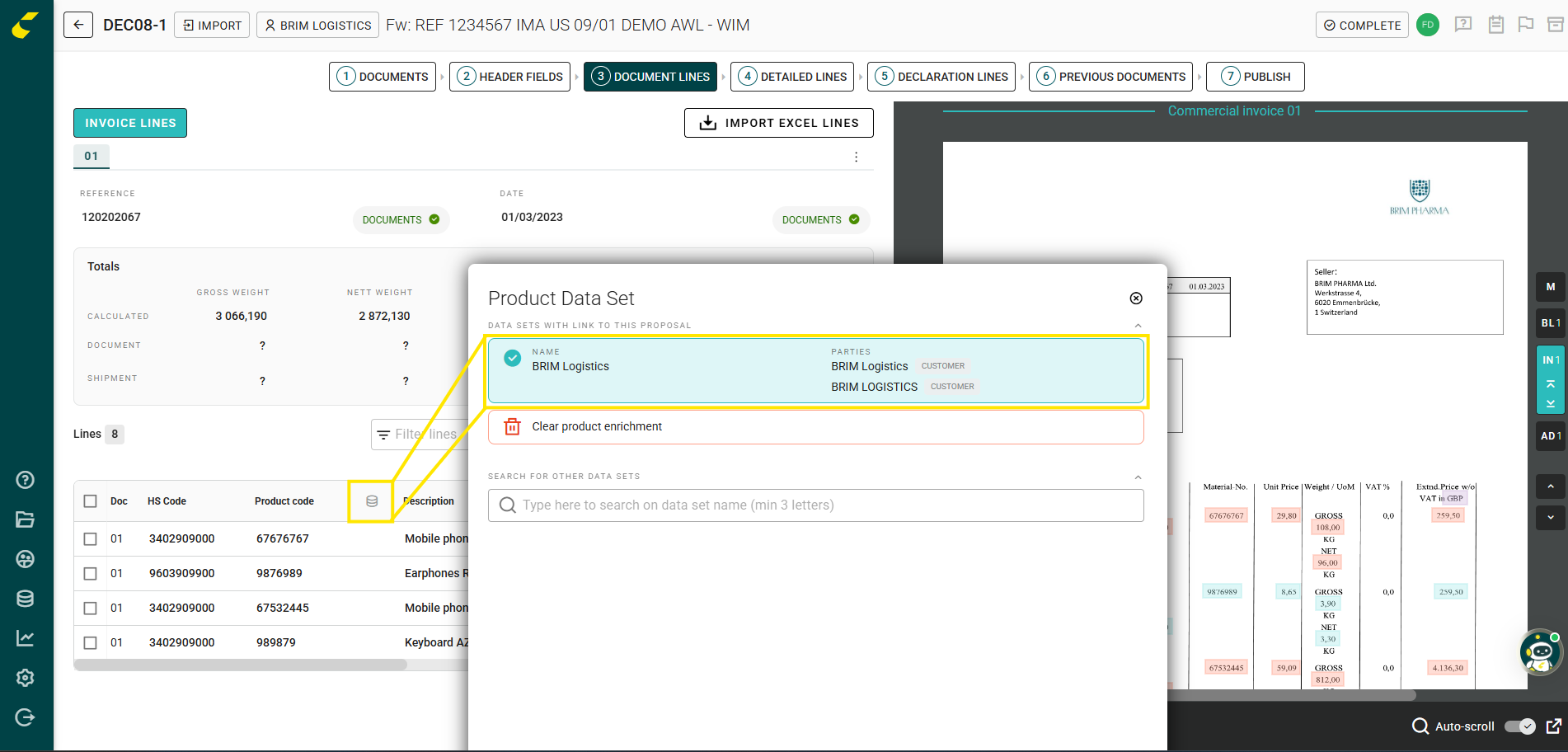
Task: Open the analytics chart icon in sidebar
Action: click(25, 638)
